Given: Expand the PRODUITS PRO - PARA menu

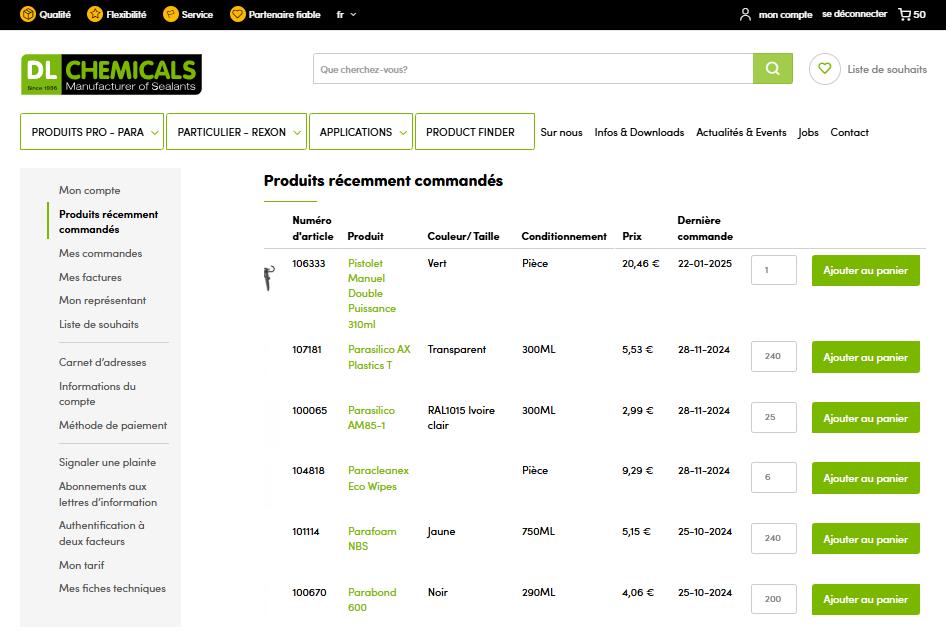Looking at the screenshot, I should [92, 132].
